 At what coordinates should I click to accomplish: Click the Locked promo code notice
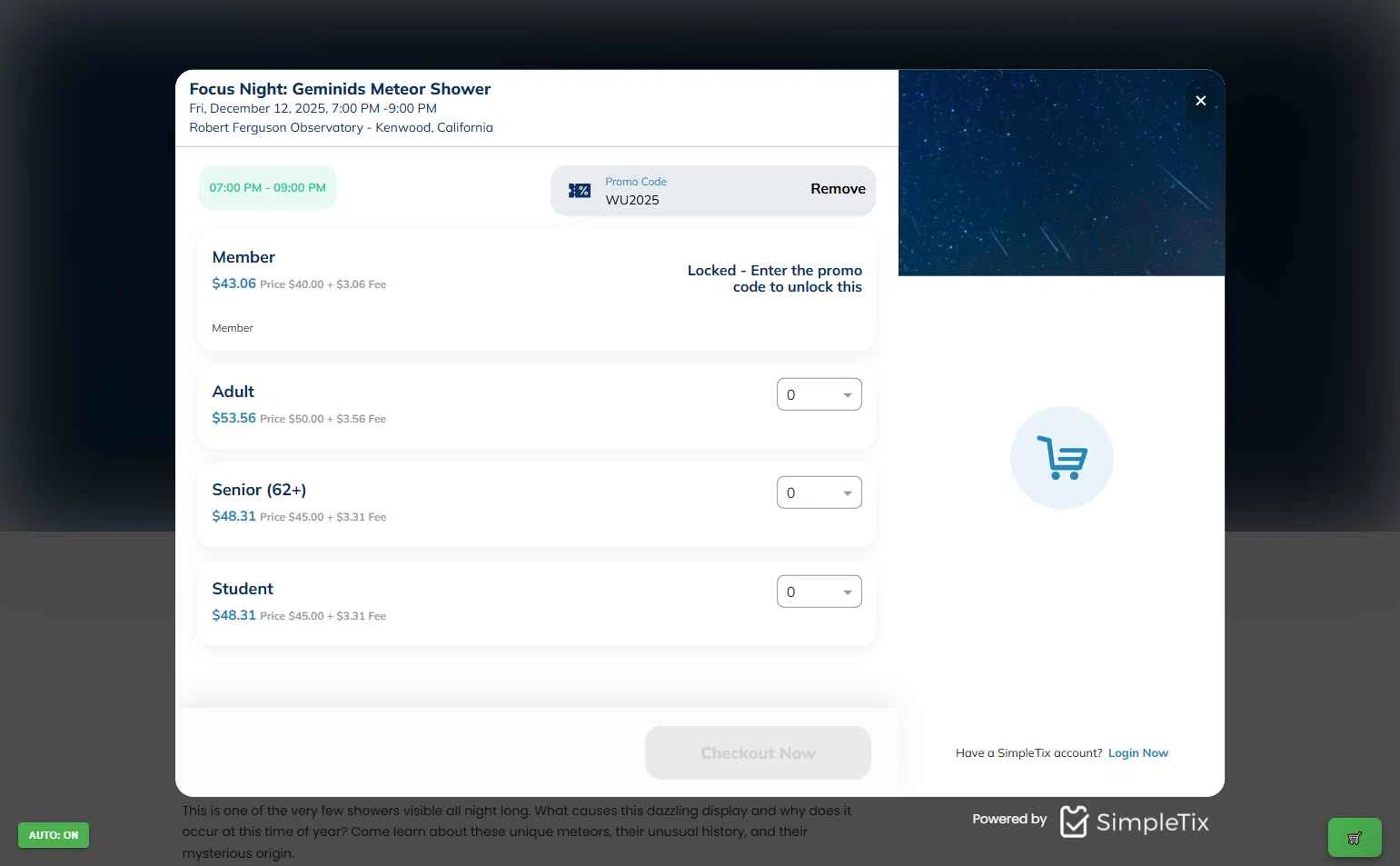click(x=774, y=279)
